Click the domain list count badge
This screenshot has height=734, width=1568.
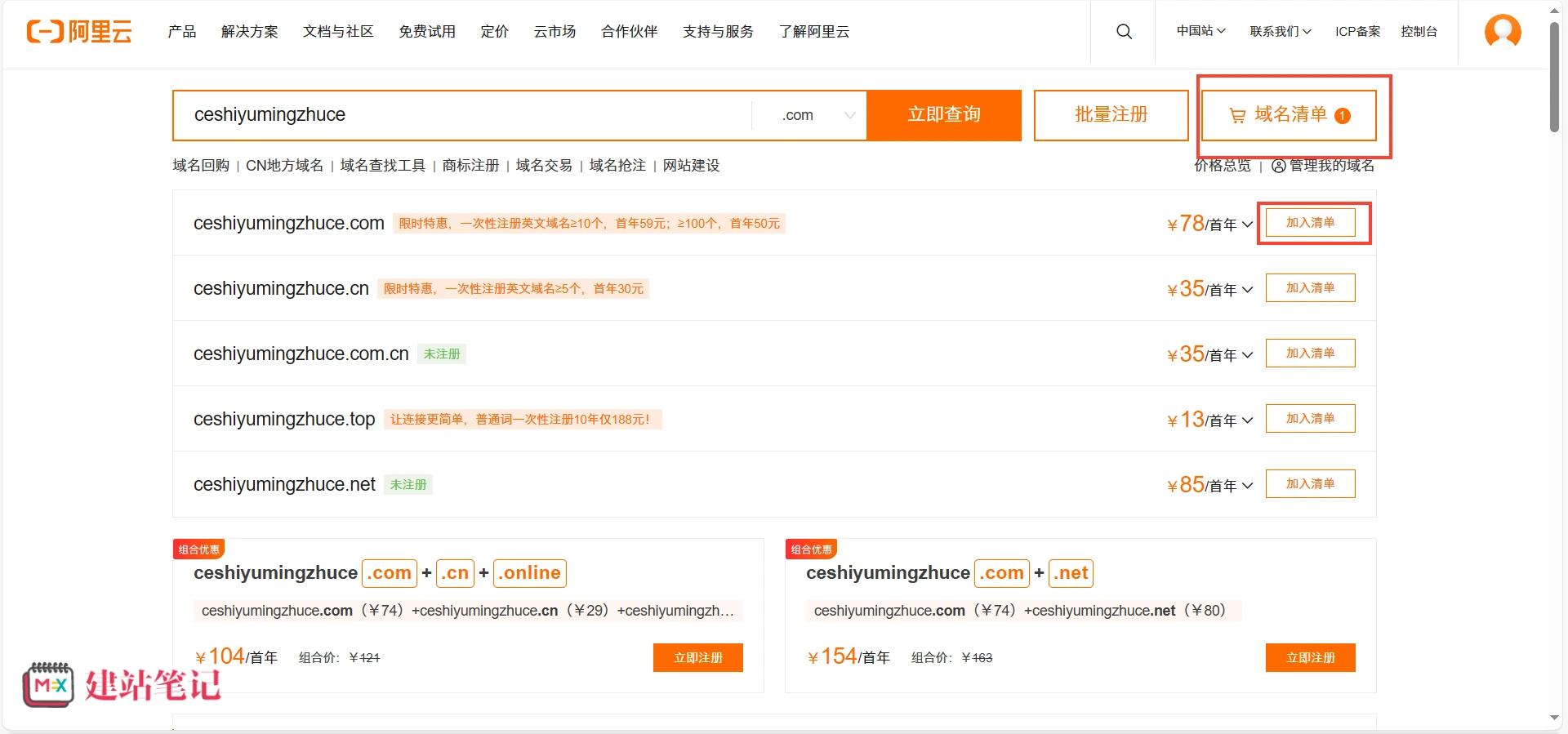(1343, 116)
